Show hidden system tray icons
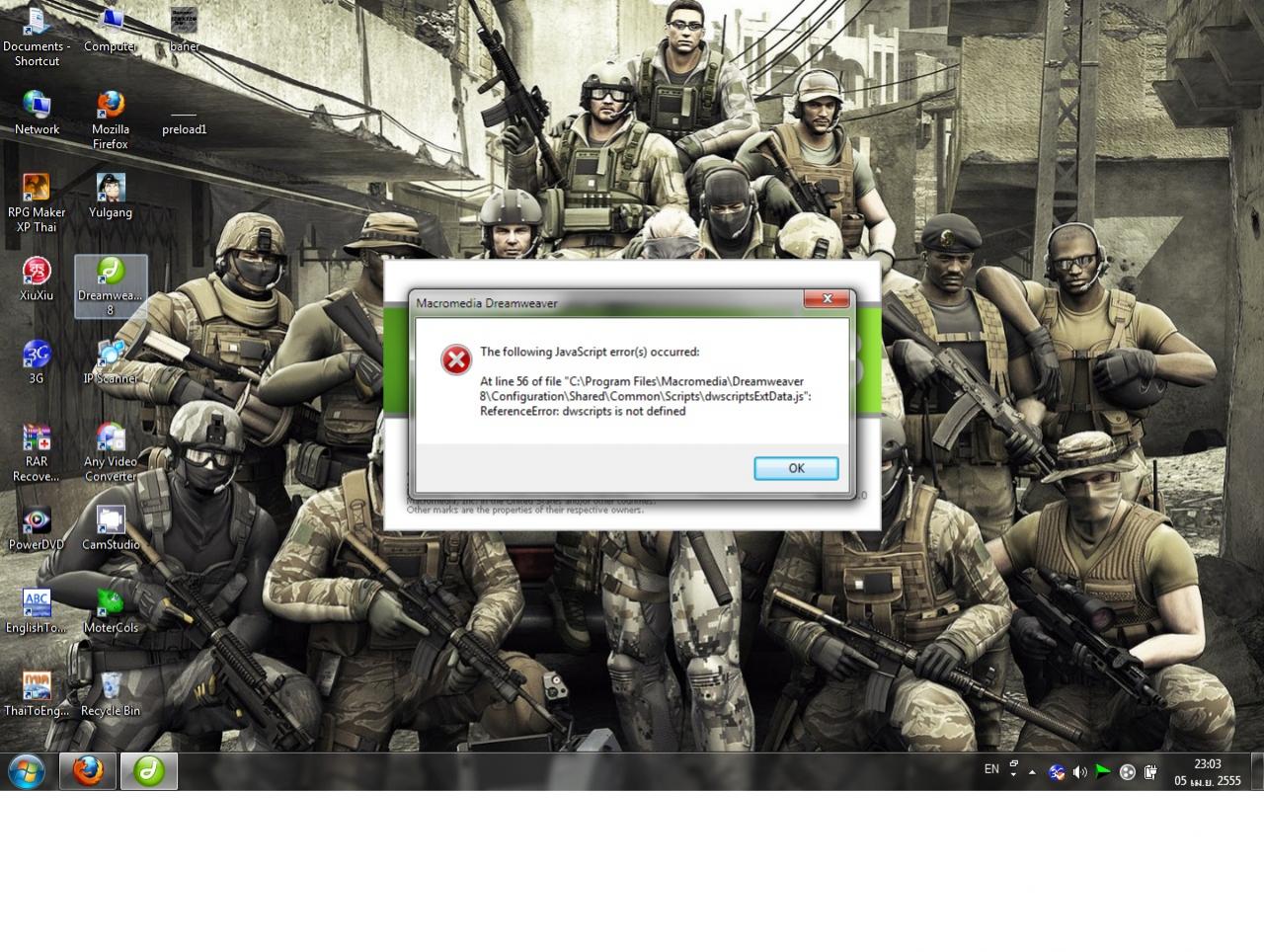 tap(1032, 772)
